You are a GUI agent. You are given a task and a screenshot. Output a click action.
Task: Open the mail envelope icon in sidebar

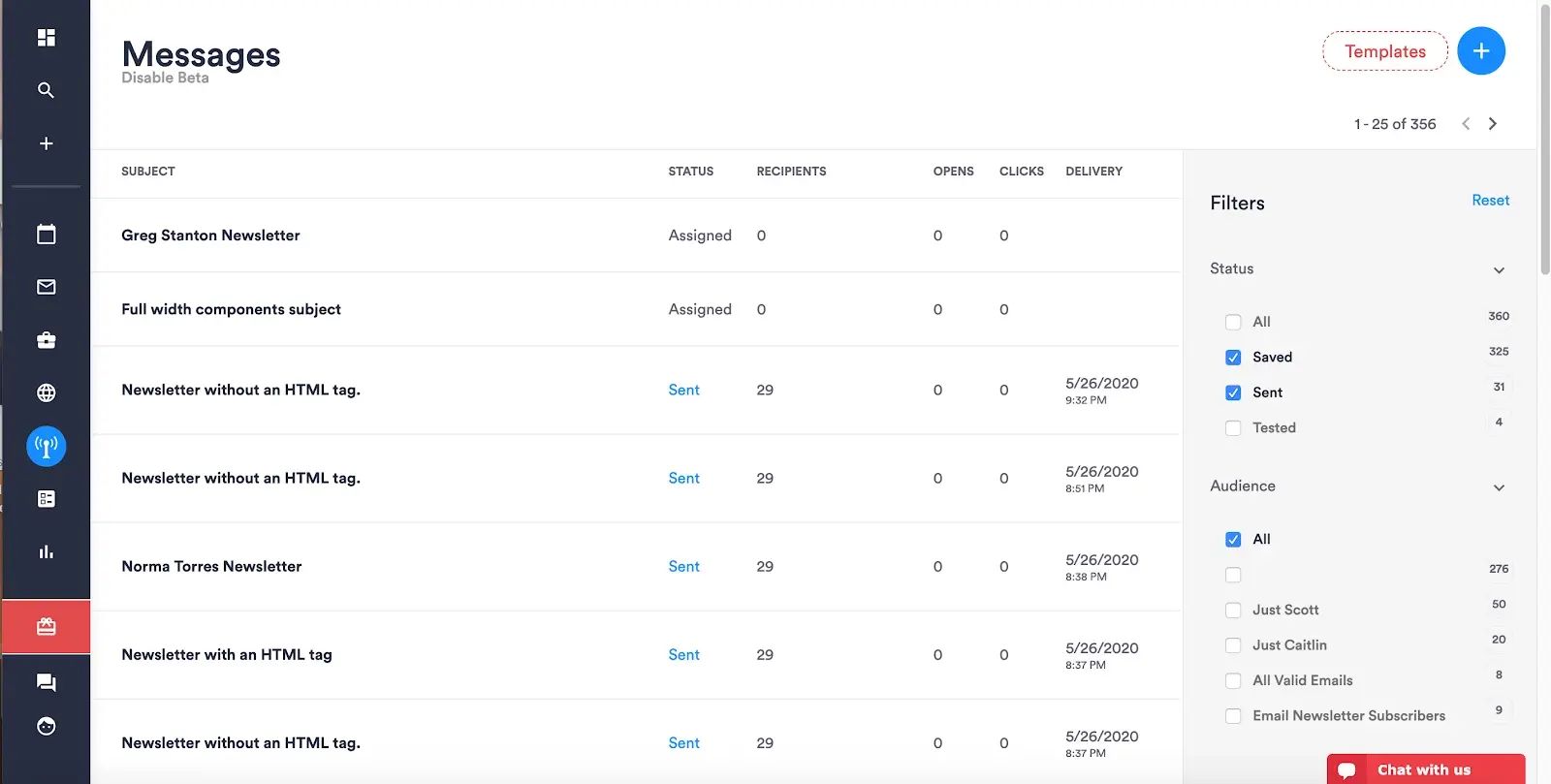click(46, 287)
